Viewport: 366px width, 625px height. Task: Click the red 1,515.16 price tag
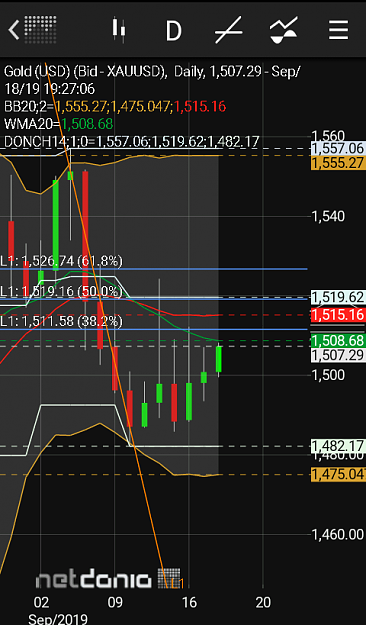click(x=338, y=314)
